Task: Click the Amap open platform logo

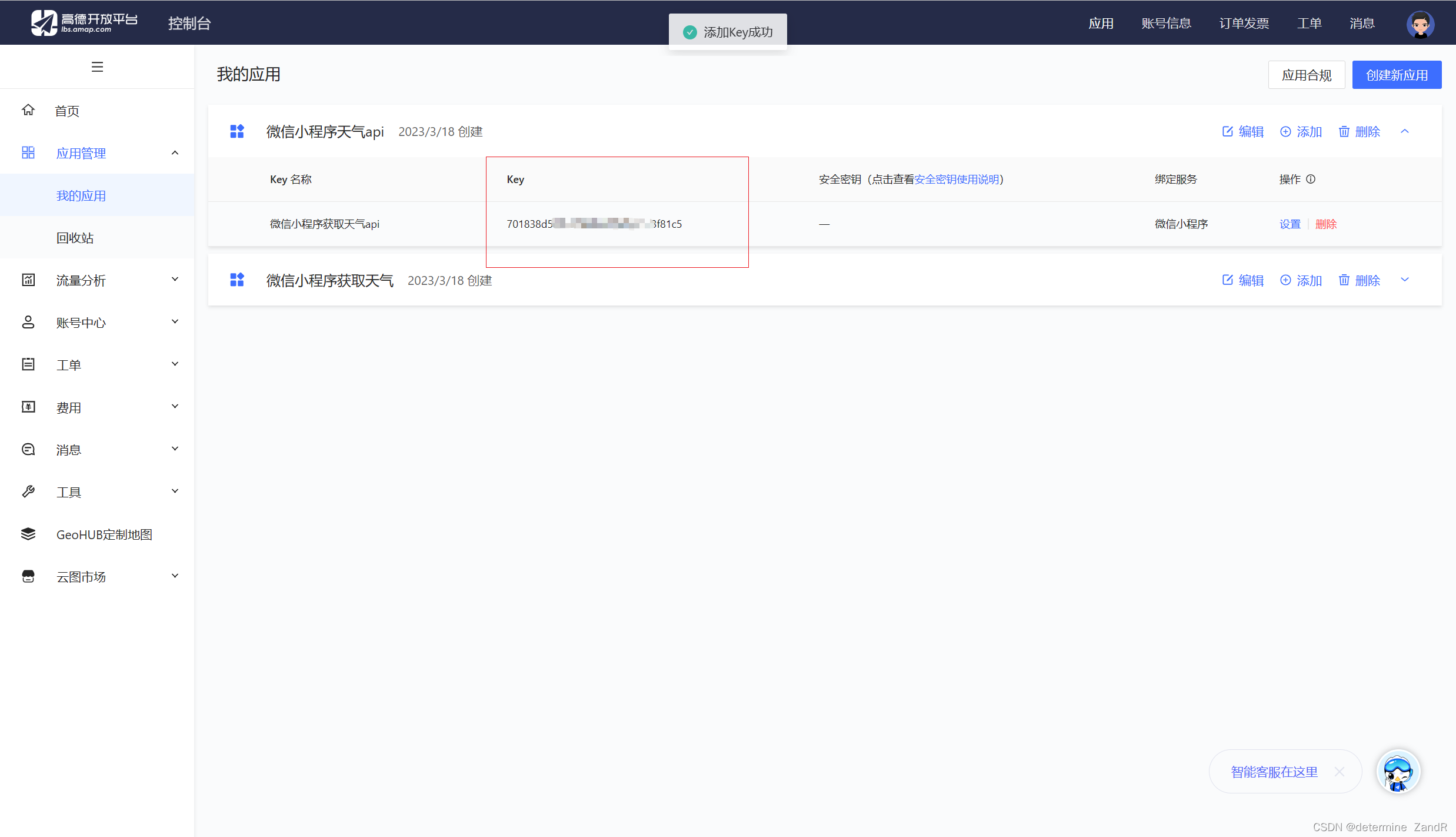Action: click(x=84, y=22)
